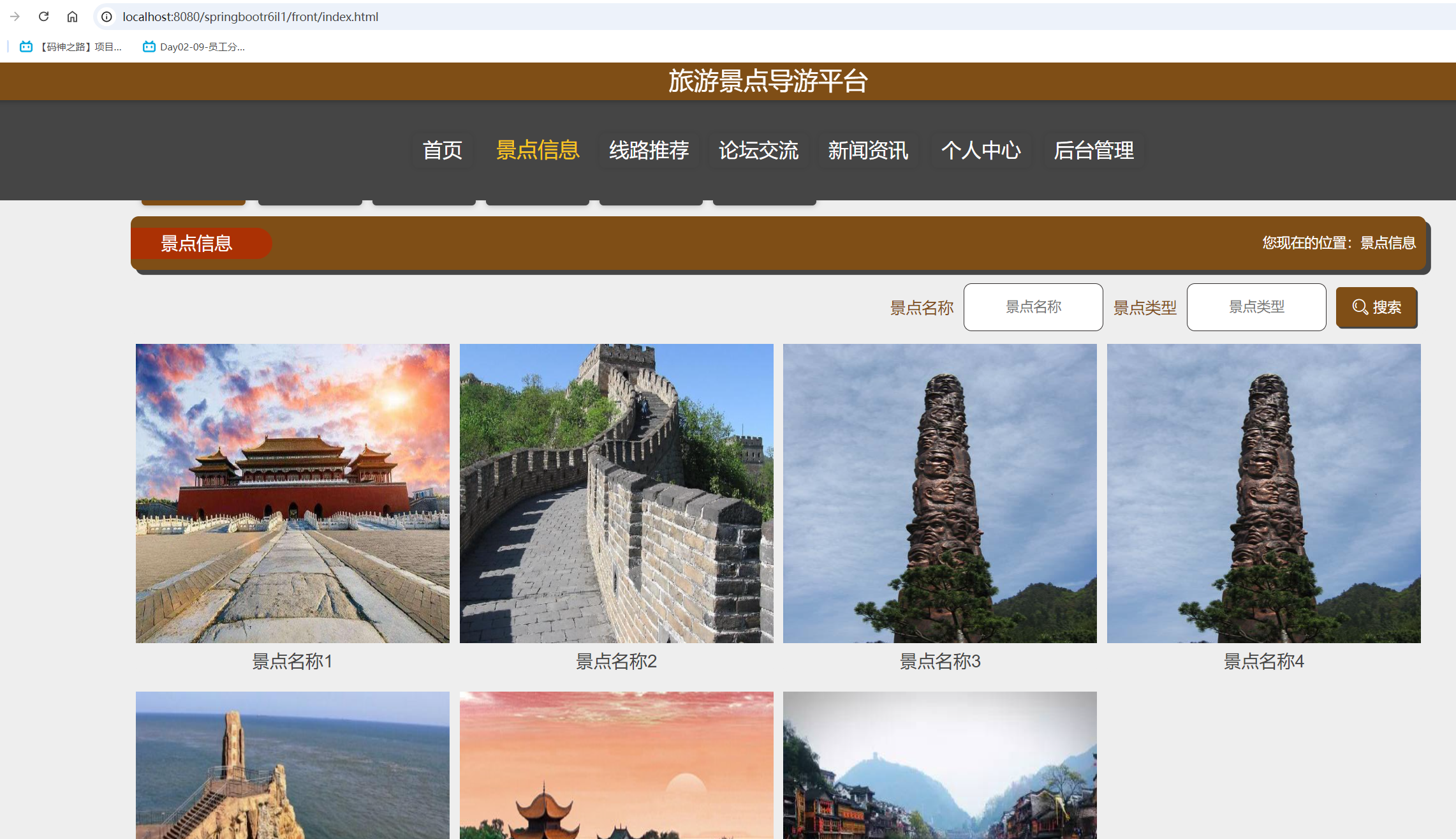Click the browser forward arrow
The width and height of the screenshot is (1456, 839).
14,17
